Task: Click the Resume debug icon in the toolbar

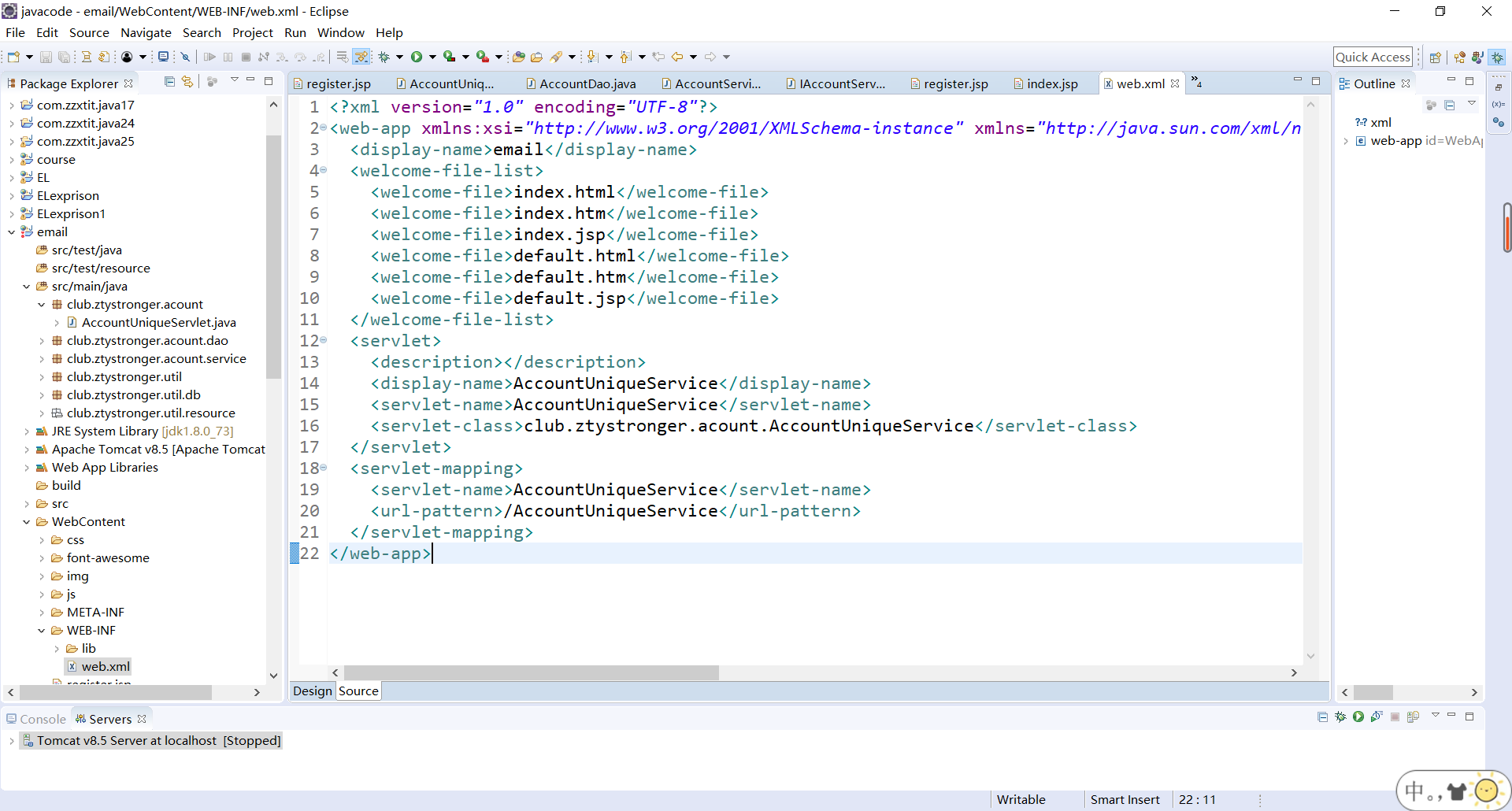Action: (x=209, y=57)
